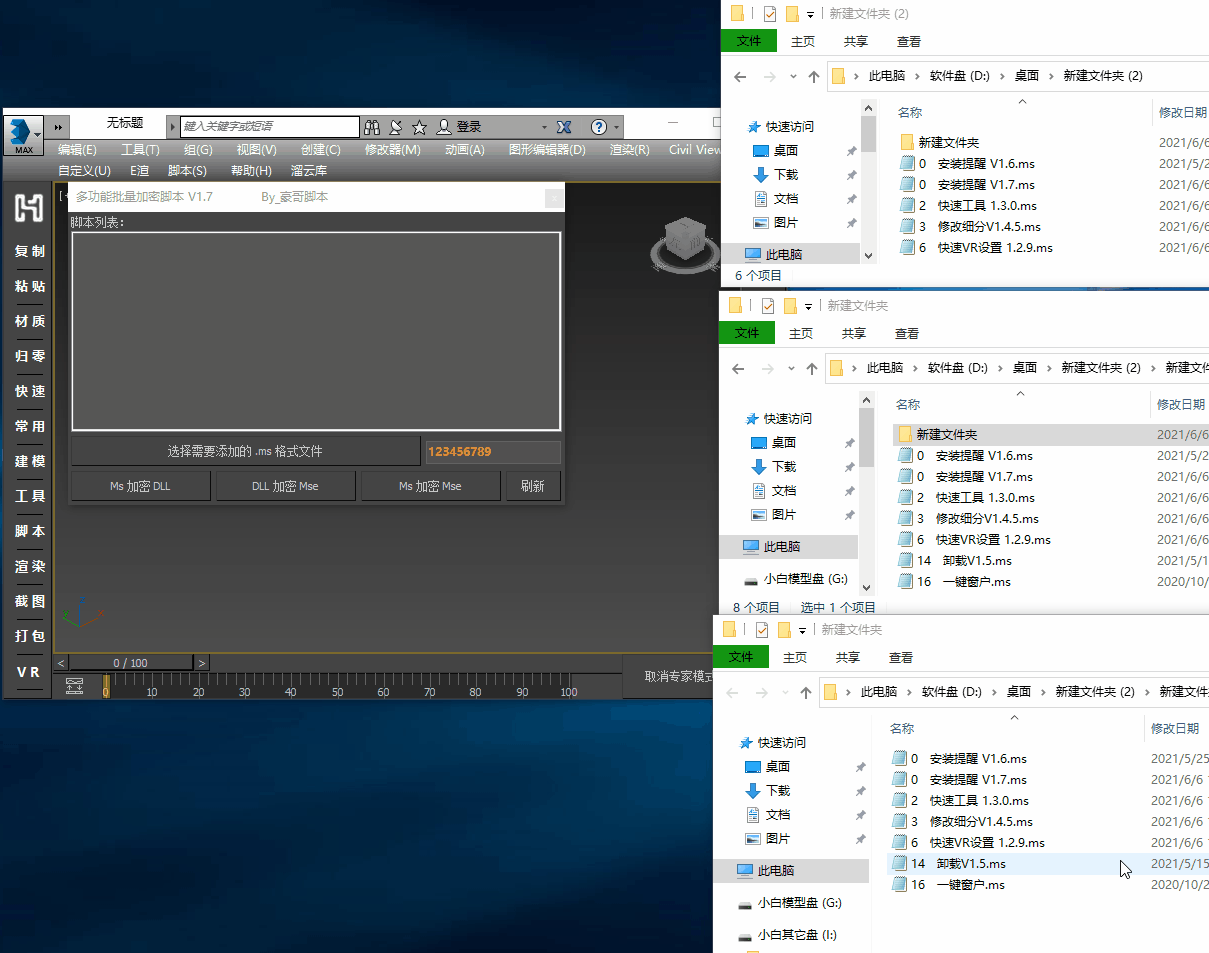
Task: Open the 脚本(S) menu in 3ds Max
Action: pos(187,171)
